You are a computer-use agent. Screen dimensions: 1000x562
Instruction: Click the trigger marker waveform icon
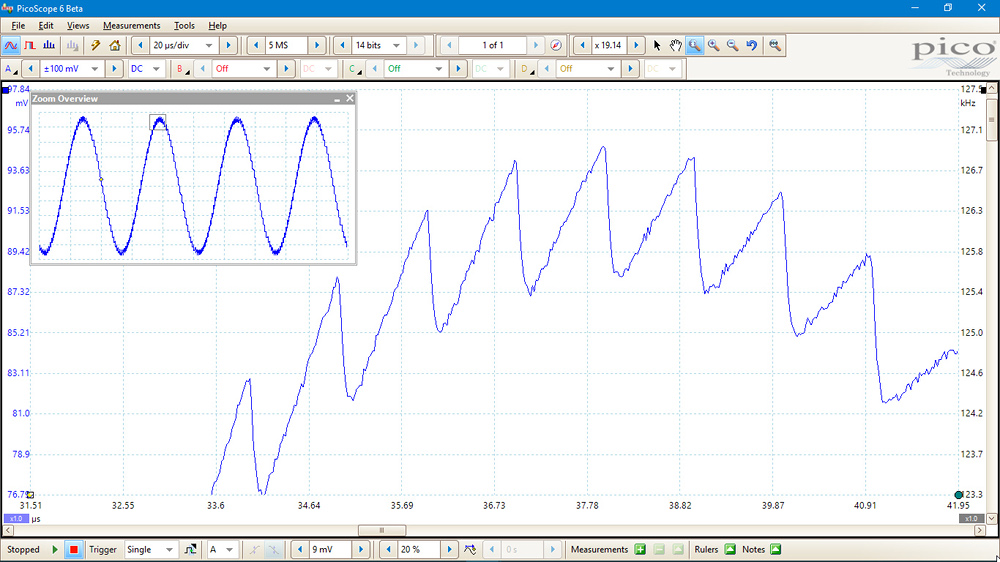[470, 549]
